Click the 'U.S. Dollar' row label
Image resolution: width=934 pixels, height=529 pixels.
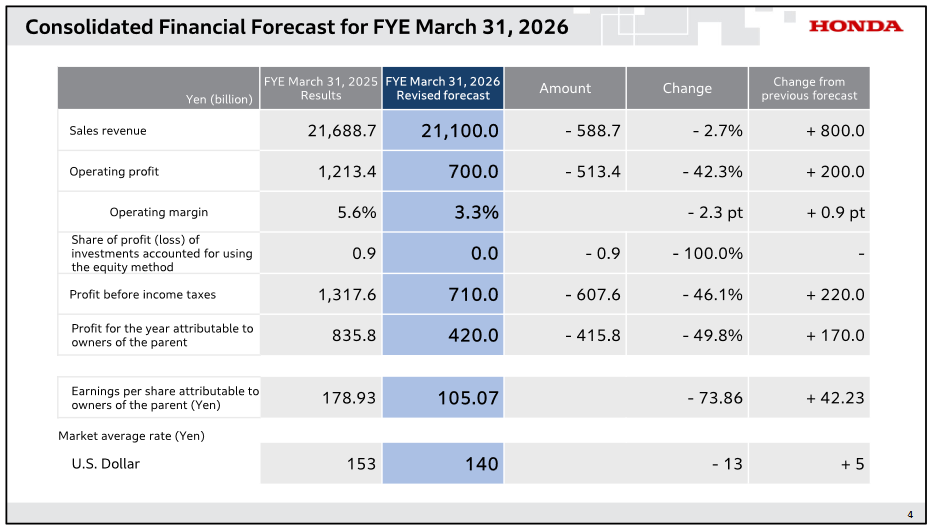(105, 464)
